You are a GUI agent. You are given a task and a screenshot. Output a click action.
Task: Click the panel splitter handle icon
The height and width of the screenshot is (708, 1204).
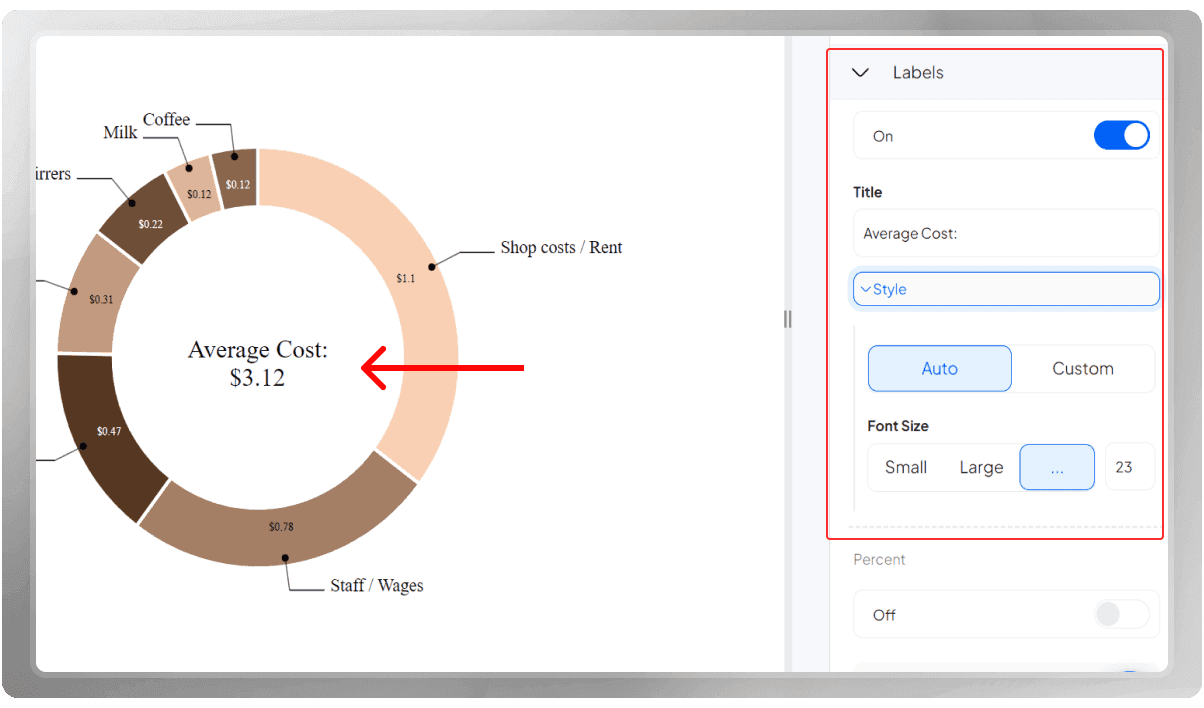[787, 319]
